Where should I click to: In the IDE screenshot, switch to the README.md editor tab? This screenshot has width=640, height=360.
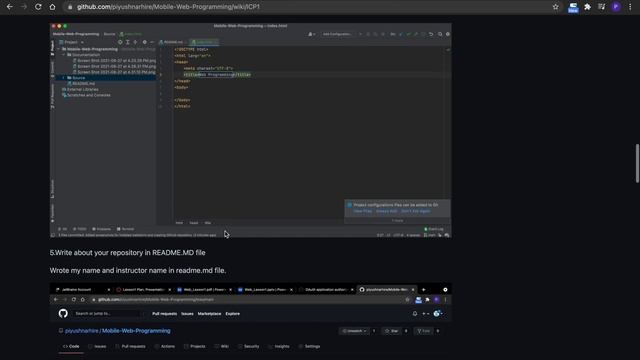tap(172, 42)
